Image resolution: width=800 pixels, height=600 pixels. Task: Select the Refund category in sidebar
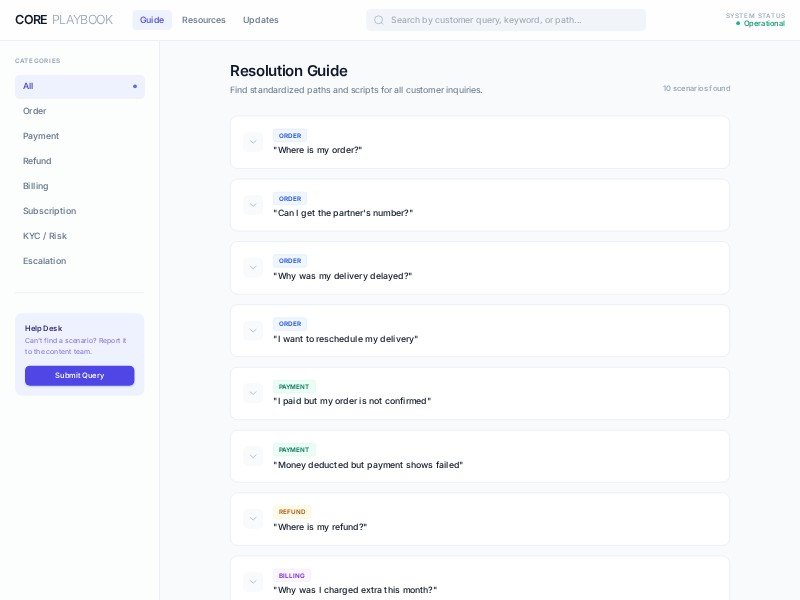(37, 161)
